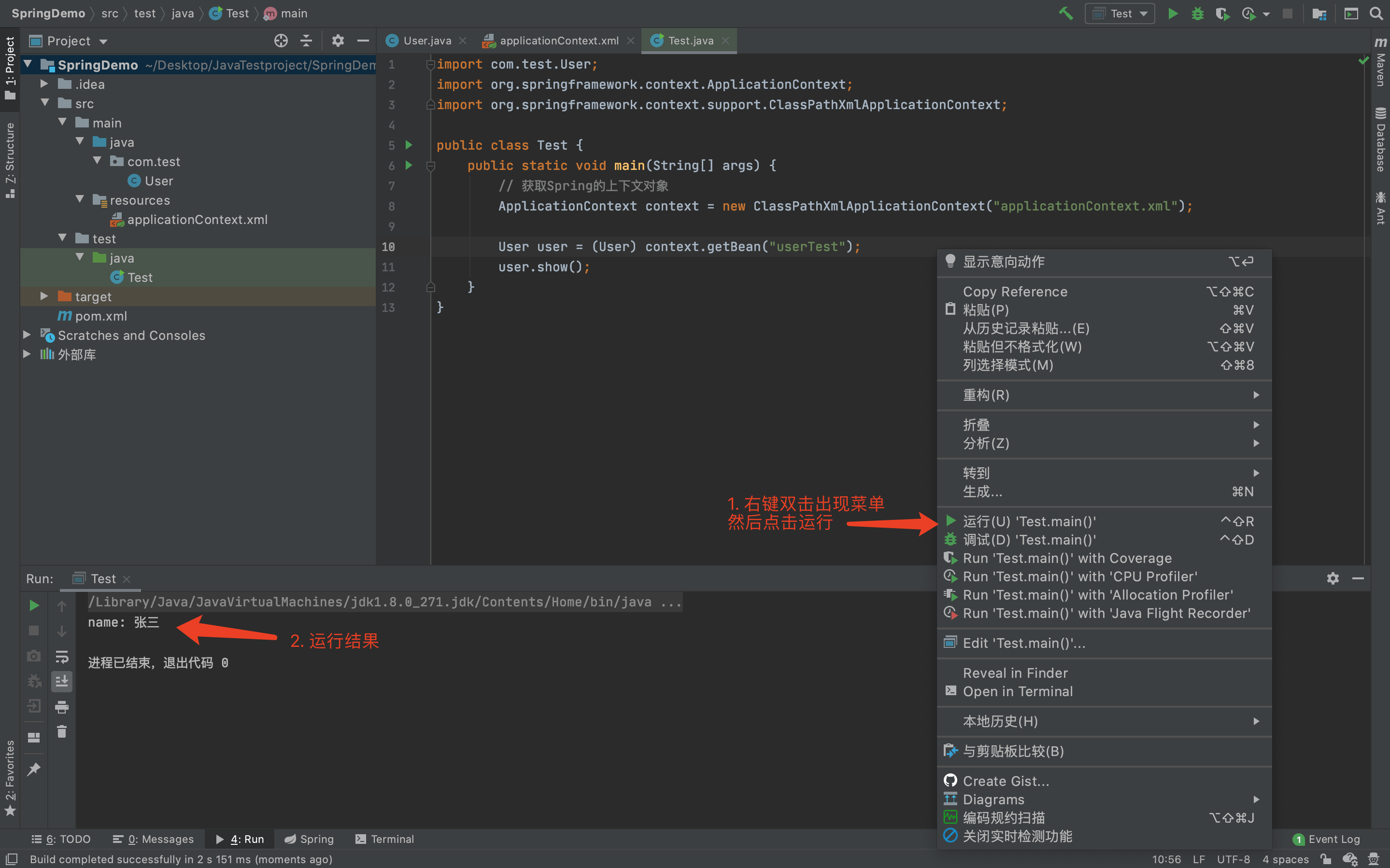This screenshot has height=868, width=1390.
Task: Click Clear All trash icon in Run panel
Action: (x=61, y=732)
